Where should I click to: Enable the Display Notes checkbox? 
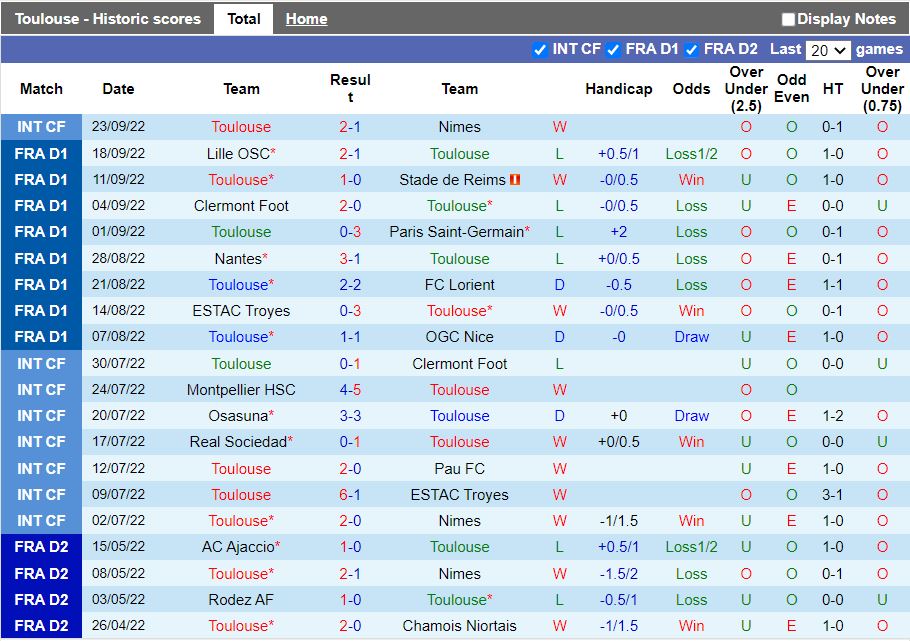tap(788, 19)
